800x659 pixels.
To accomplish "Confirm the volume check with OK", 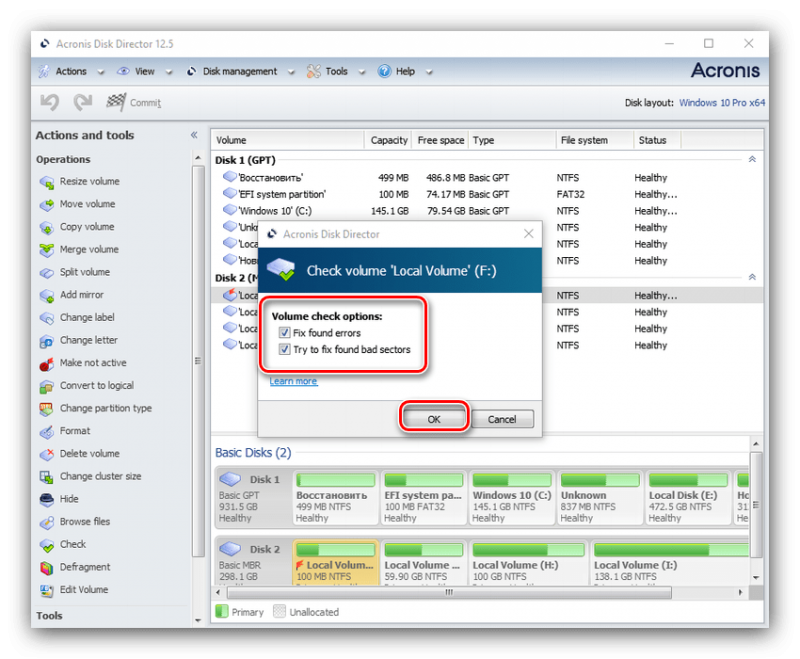I will pos(434,419).
